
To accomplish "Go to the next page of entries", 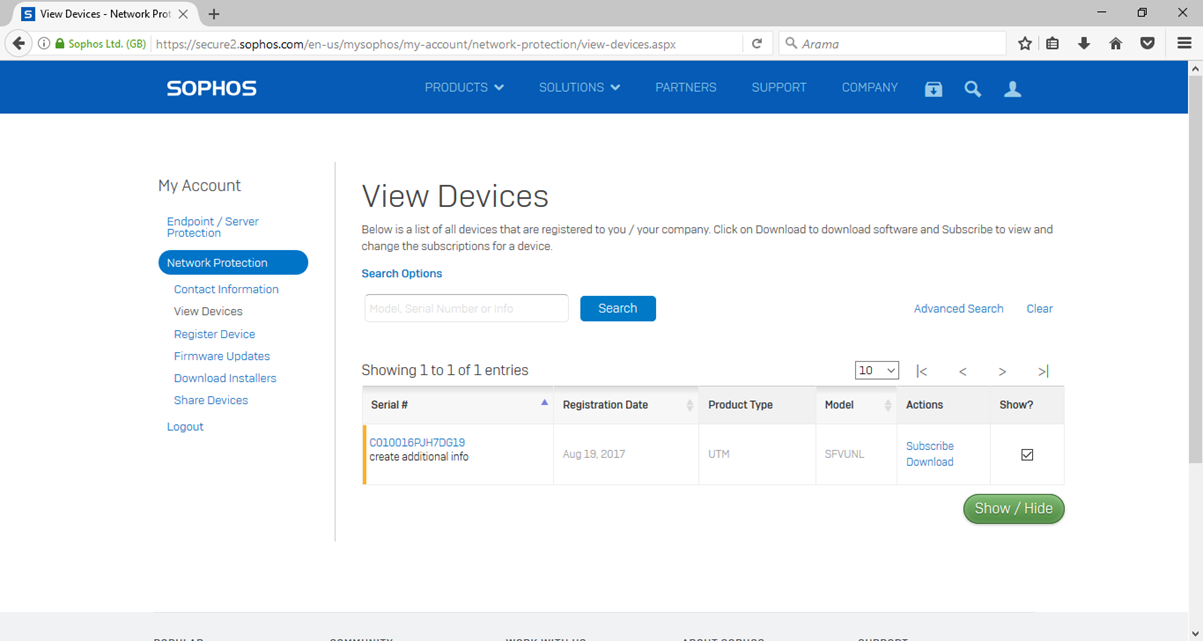I will tap(1002, 371).
